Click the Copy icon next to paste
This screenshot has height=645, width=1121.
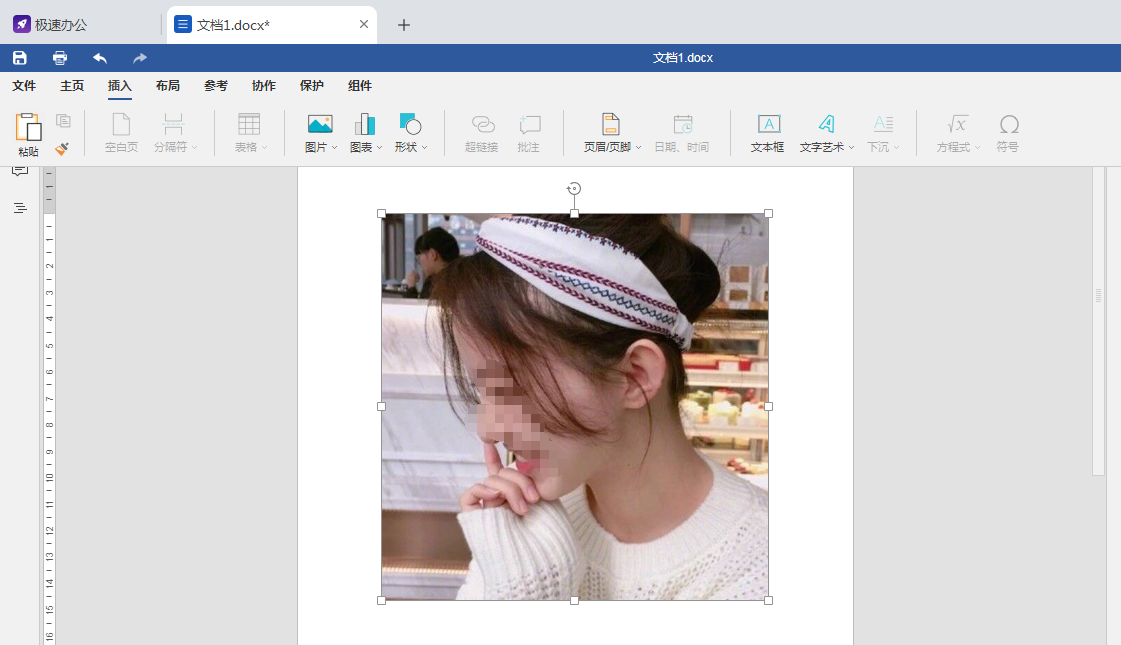pos(64,121)
